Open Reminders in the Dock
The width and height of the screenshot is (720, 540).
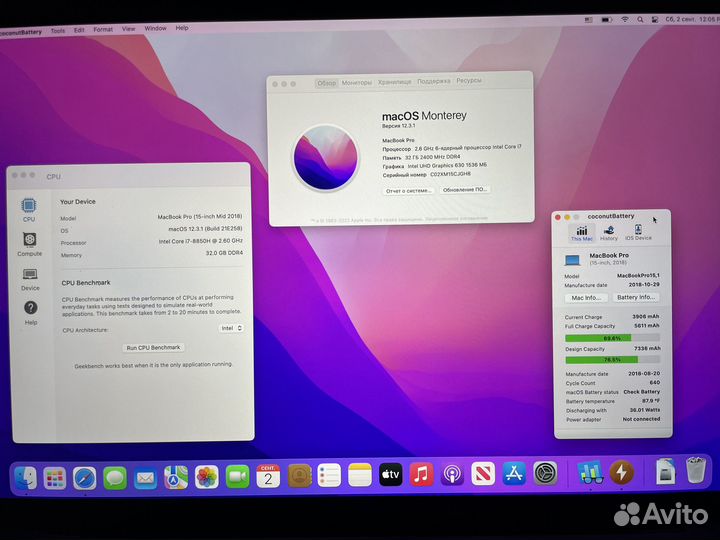coord(329,475)
